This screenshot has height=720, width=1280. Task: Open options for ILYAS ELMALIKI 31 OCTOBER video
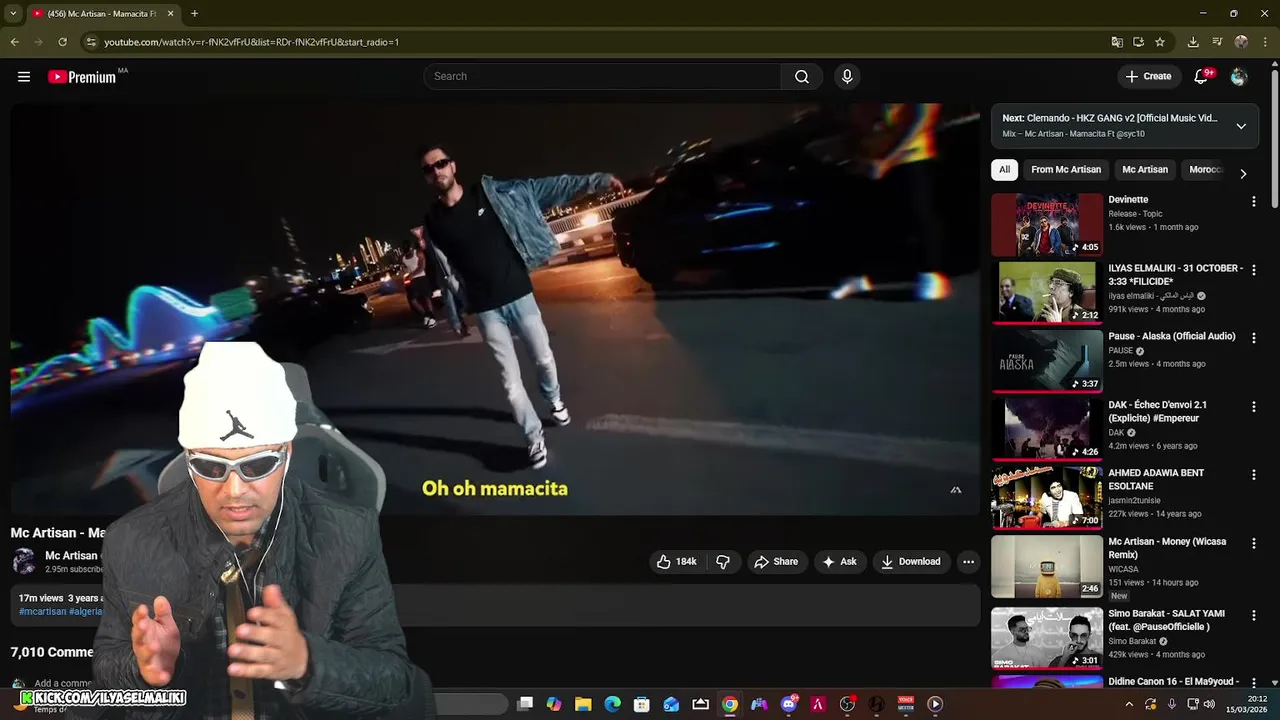pos(1253,270)
